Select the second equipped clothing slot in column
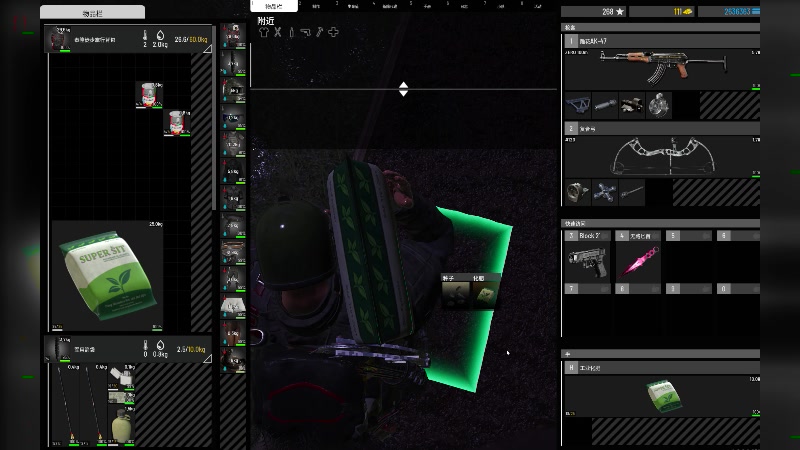Image resolution: width=800 pixels, height=450 pixels. coord(233,63)
